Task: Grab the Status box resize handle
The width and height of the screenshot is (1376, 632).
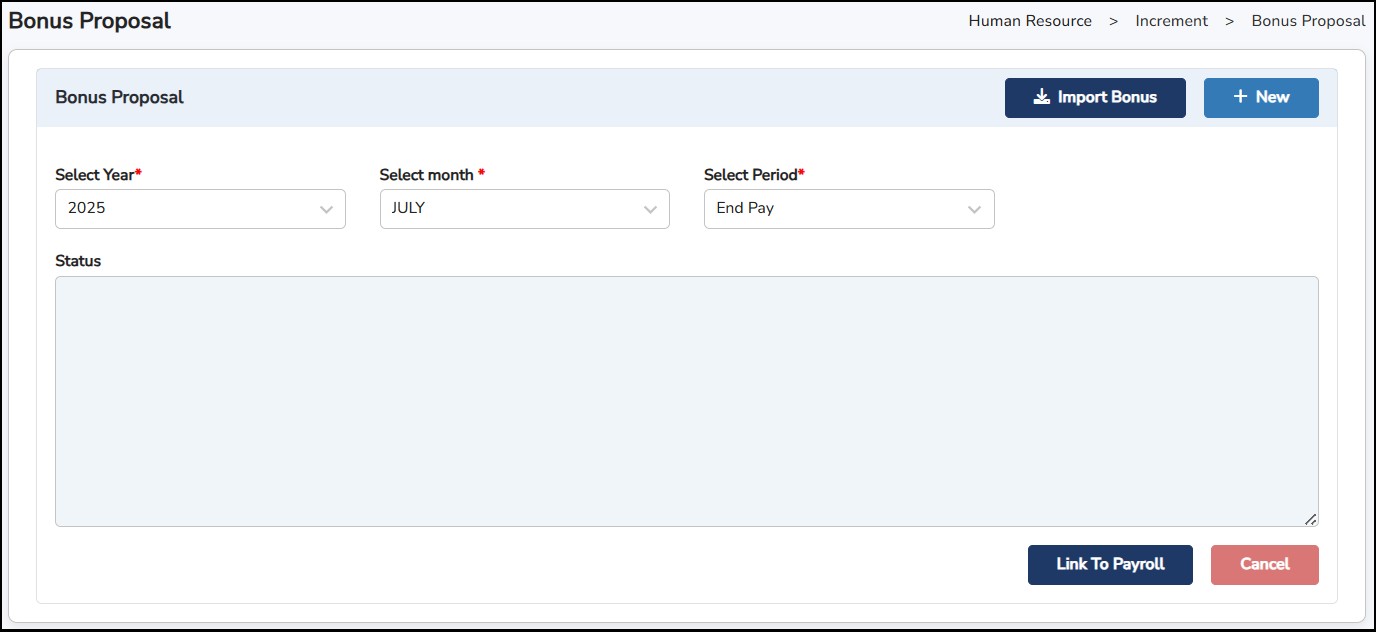Action: click(x=1310, y=519)
